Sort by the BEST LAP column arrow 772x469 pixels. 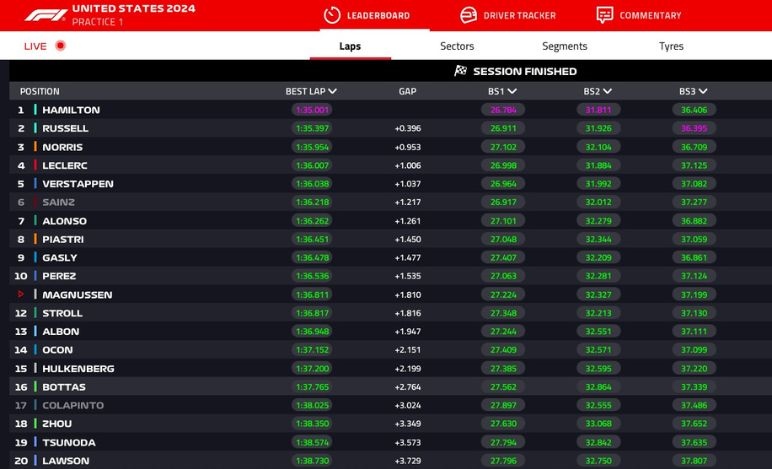click(x=332, y=91)
